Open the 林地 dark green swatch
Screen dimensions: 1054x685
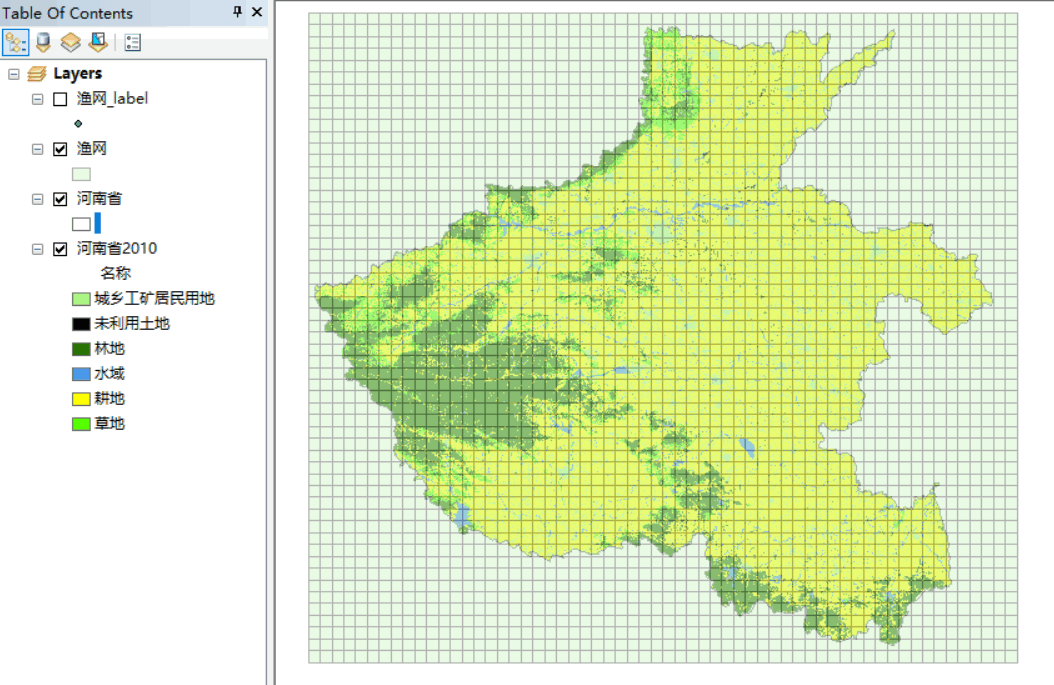click(x=81, y=349)
